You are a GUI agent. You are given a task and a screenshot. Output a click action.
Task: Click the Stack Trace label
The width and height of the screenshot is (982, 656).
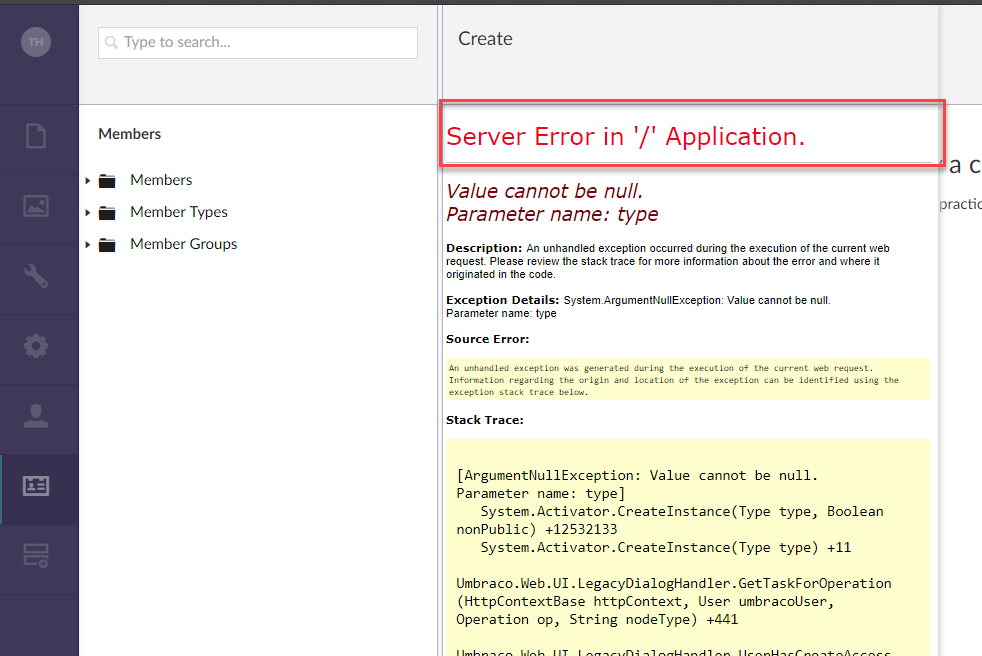(485, 420)
